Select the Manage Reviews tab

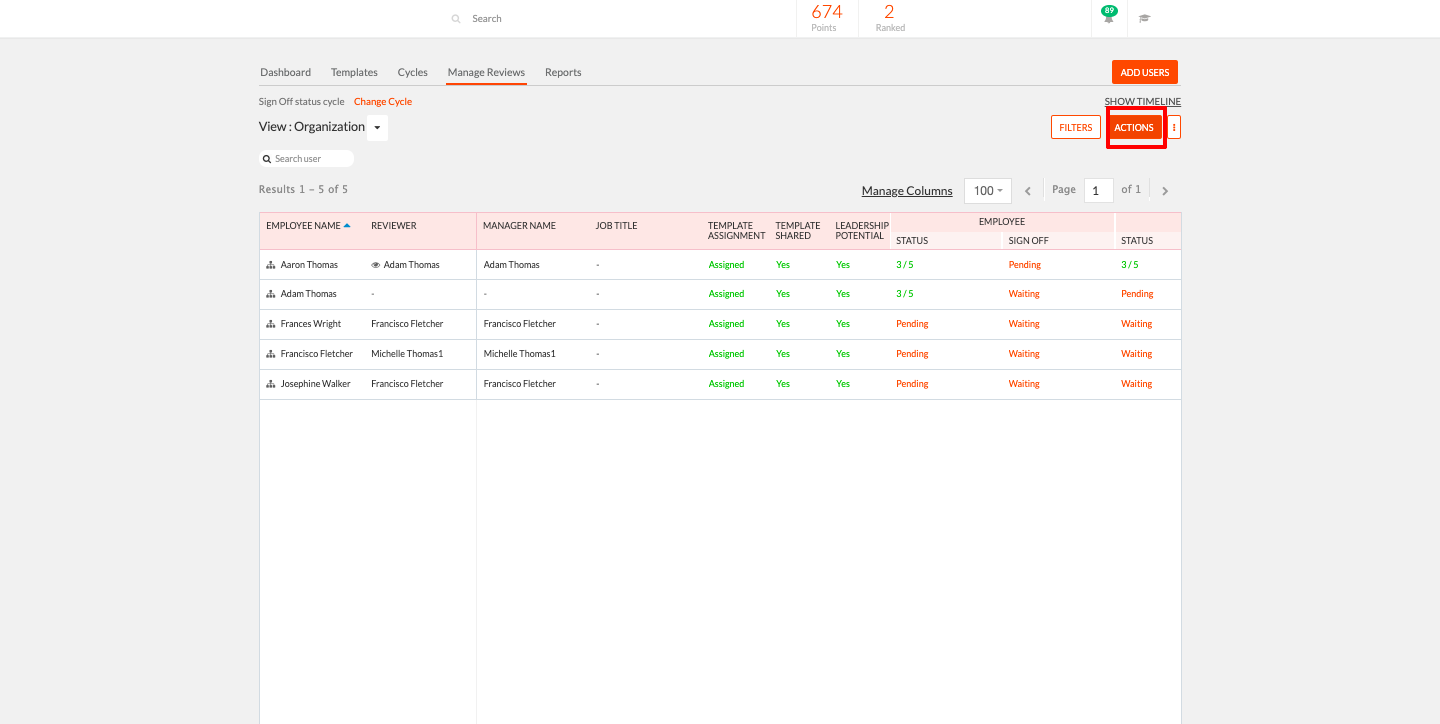pos(486,72)
